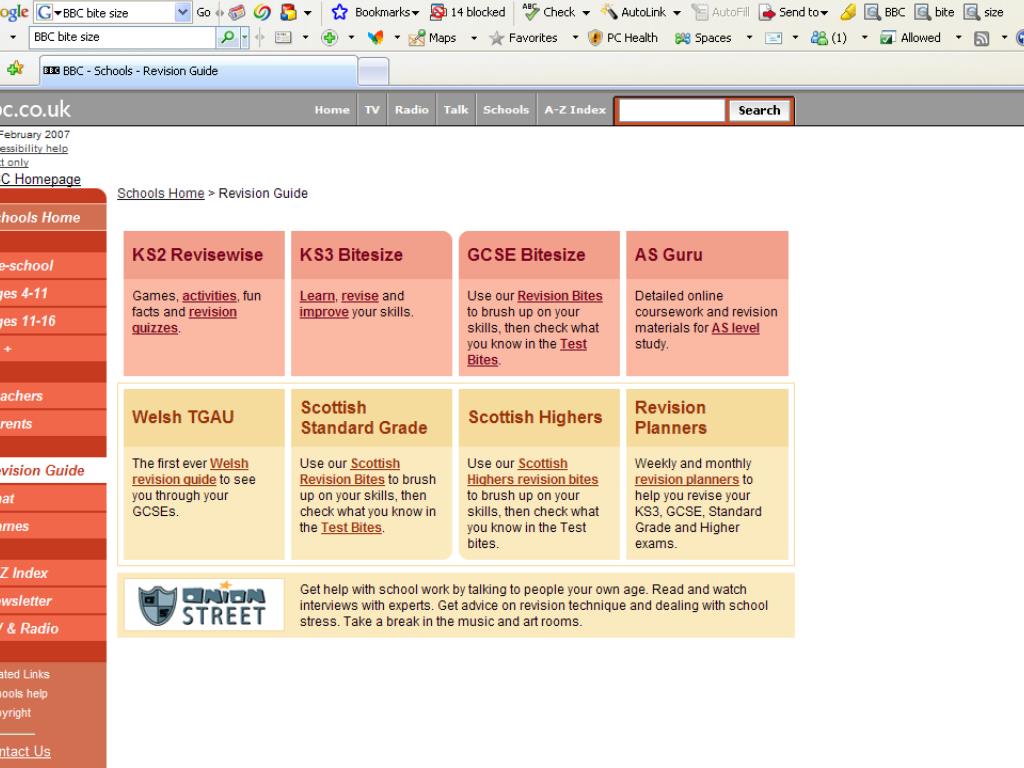Open the Maps dropdown arrow
The image size is (1024, 768).
(x=474, y=38)
